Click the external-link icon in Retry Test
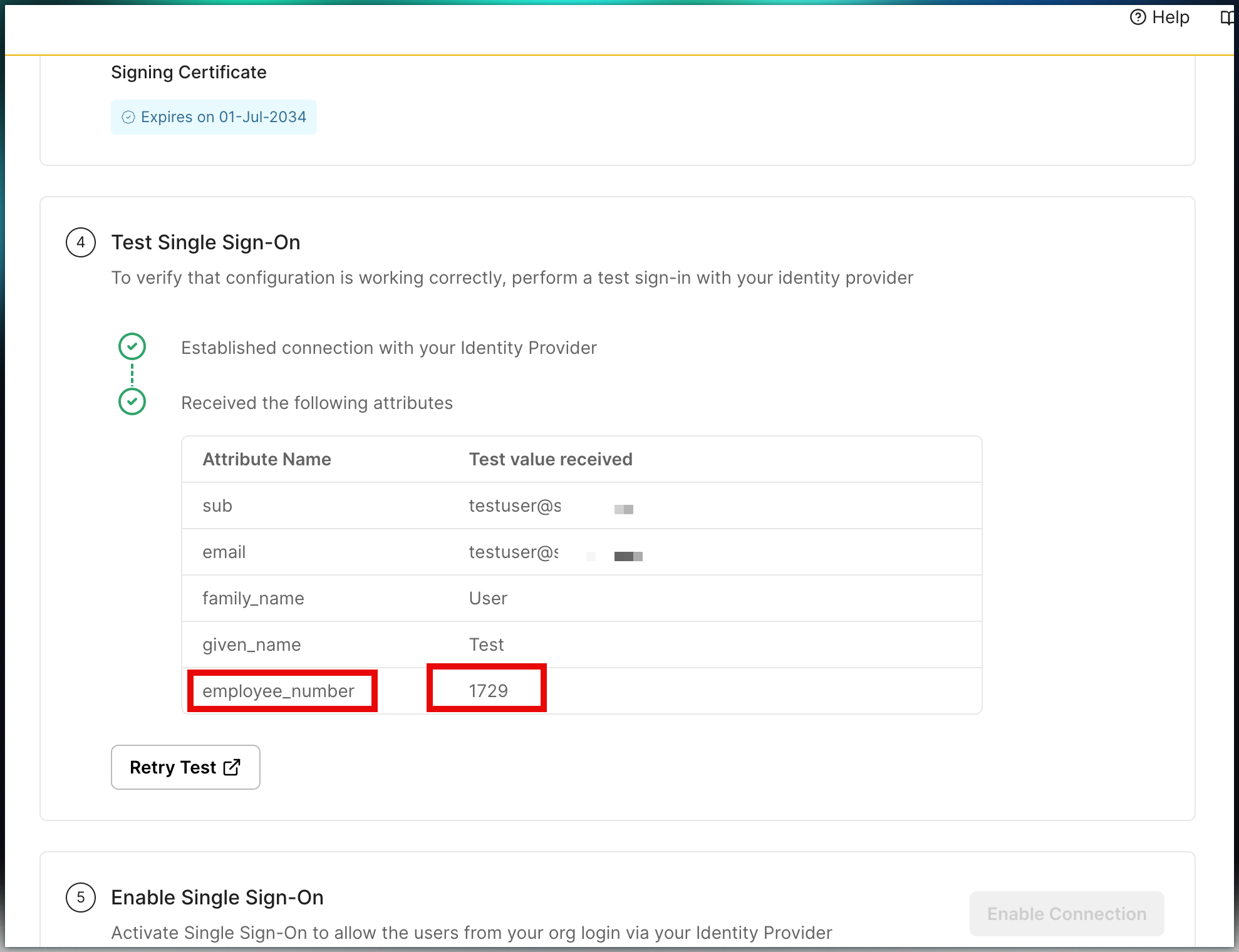Screen dimensions: 1239x952 click(232, 767)
